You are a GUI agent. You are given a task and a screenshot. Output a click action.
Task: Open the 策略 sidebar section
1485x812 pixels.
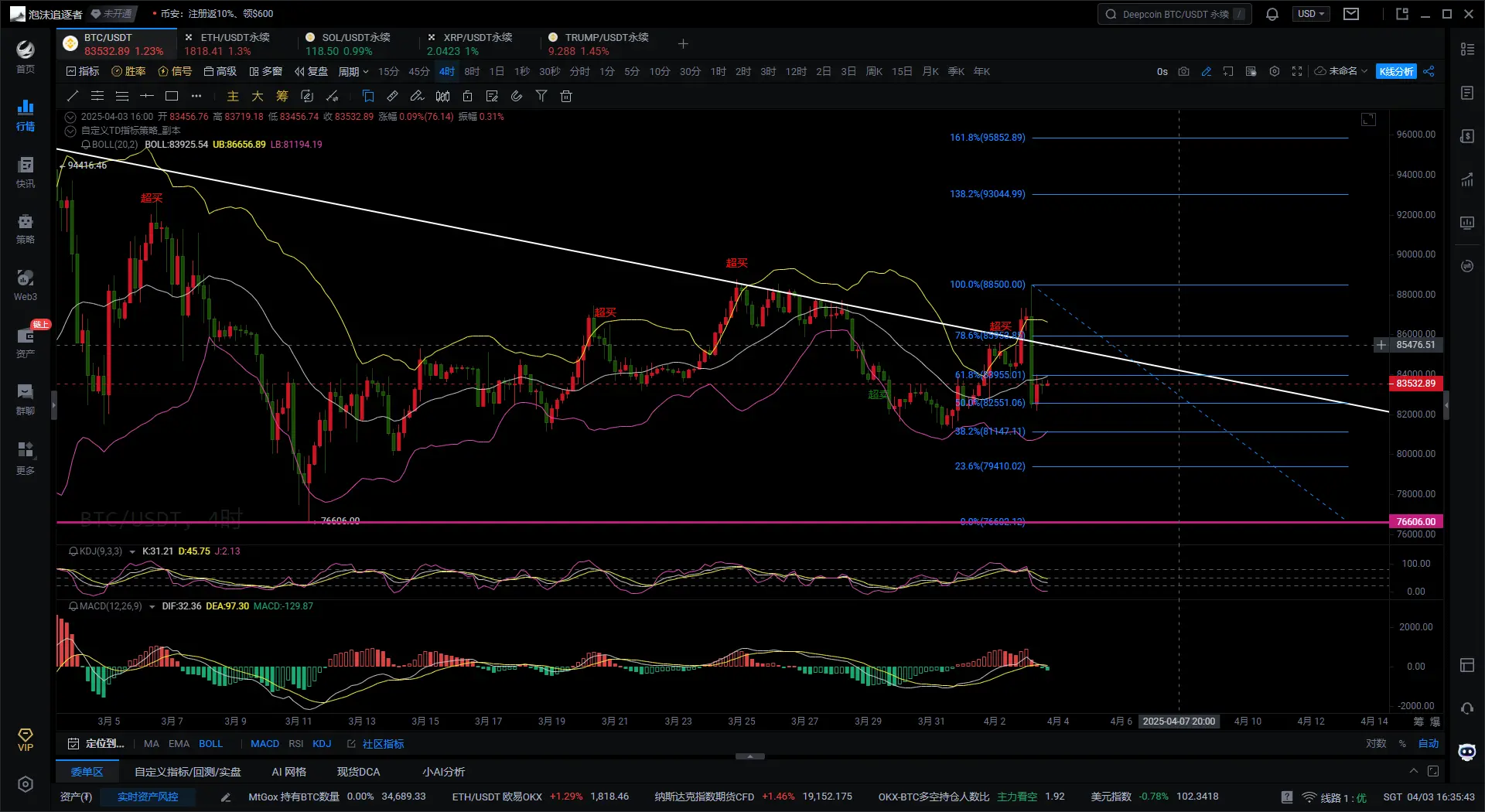point(26,228)
